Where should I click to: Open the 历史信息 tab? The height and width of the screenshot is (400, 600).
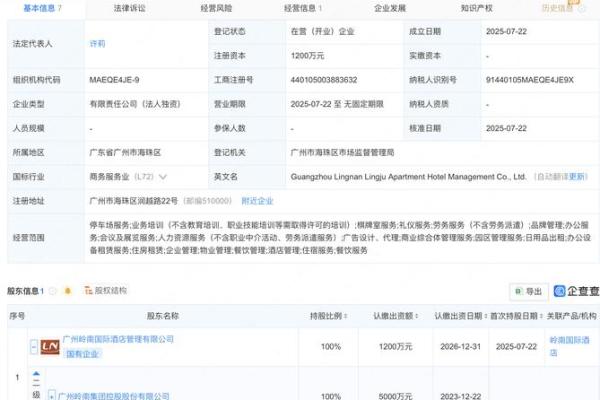(558, 8)
